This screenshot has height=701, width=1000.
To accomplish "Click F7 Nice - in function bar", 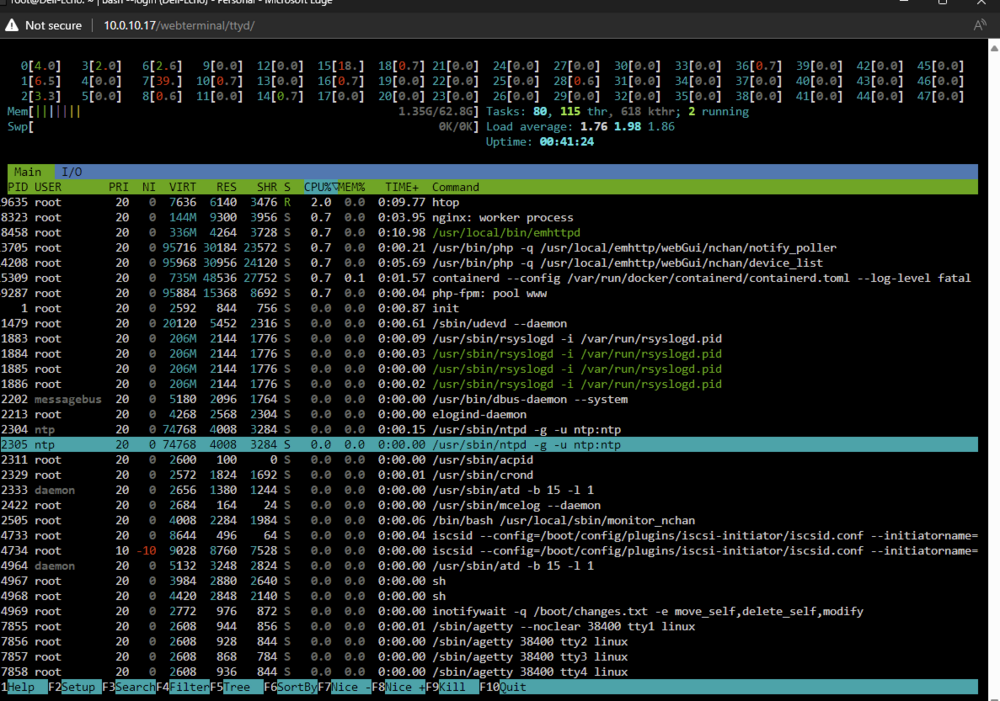I will coord(345,687).
